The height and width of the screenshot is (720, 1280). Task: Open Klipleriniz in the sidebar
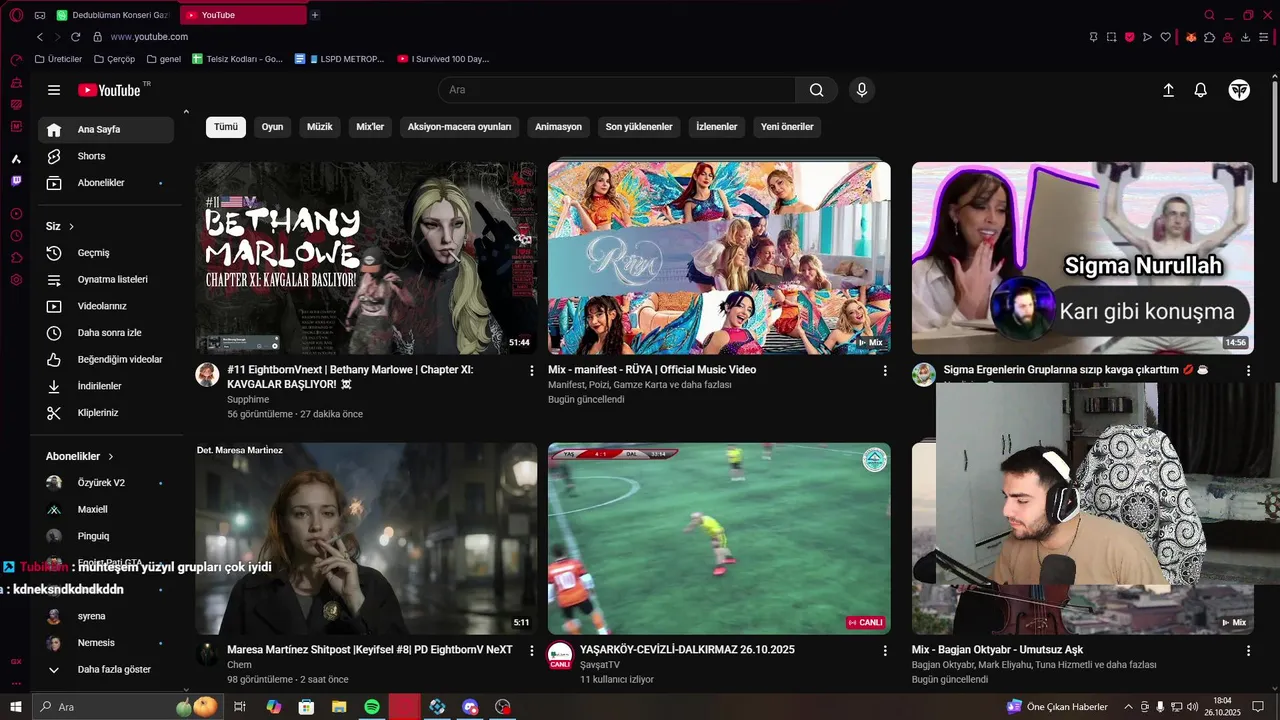[106, 413]
